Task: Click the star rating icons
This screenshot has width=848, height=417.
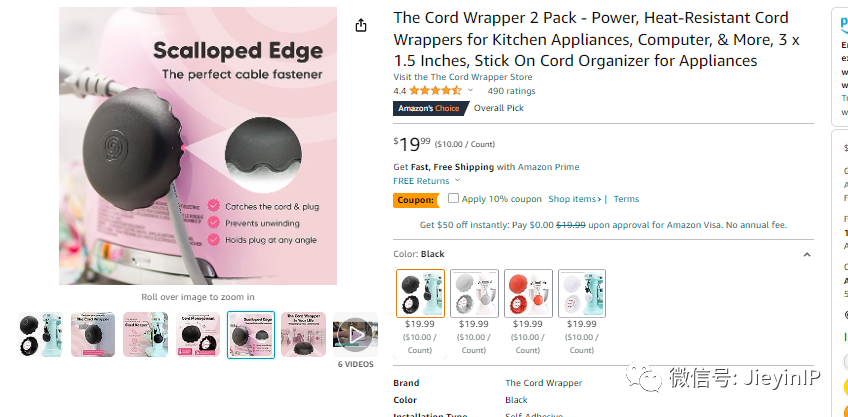Action: click(x=435, y=91)
